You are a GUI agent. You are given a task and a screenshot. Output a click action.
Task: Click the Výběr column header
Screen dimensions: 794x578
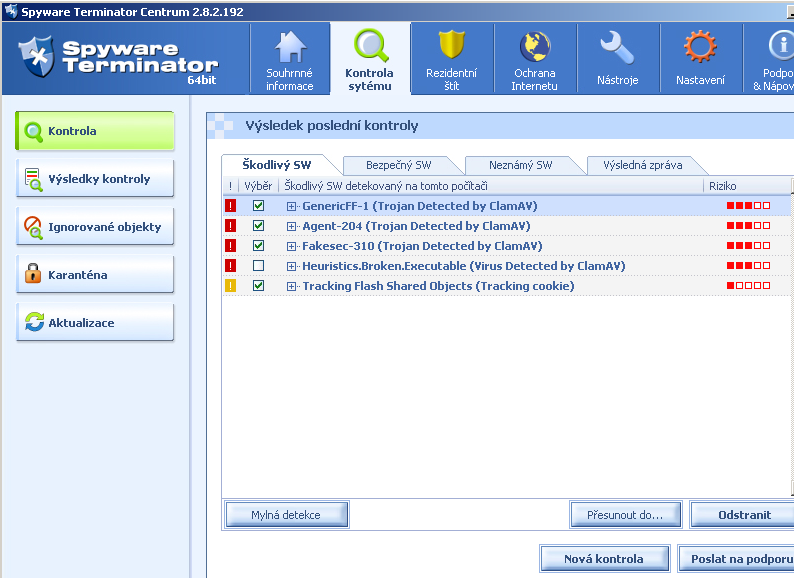click(258, 186)
